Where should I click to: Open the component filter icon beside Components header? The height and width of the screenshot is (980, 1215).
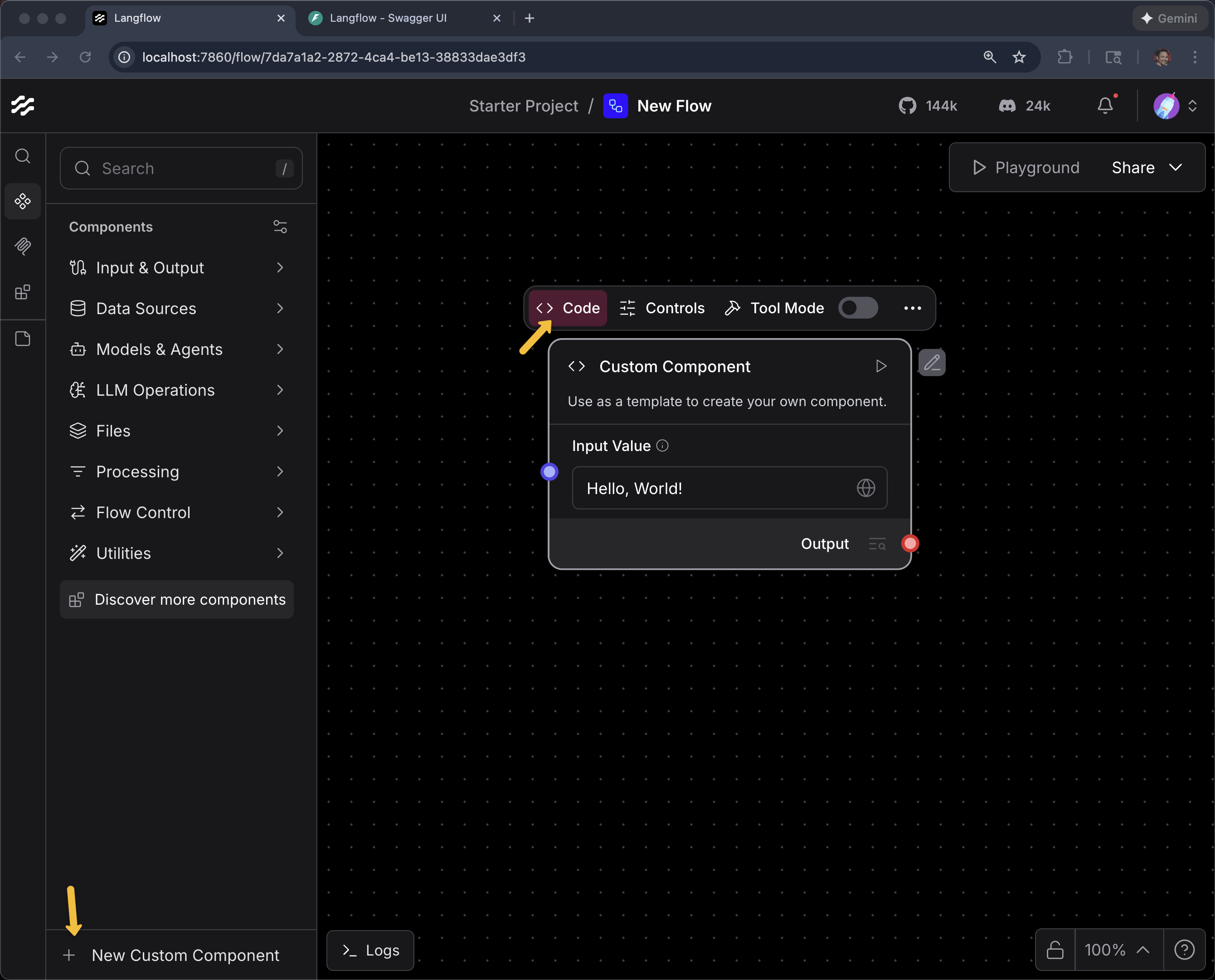pyautogui.click(x=280, y=226)
